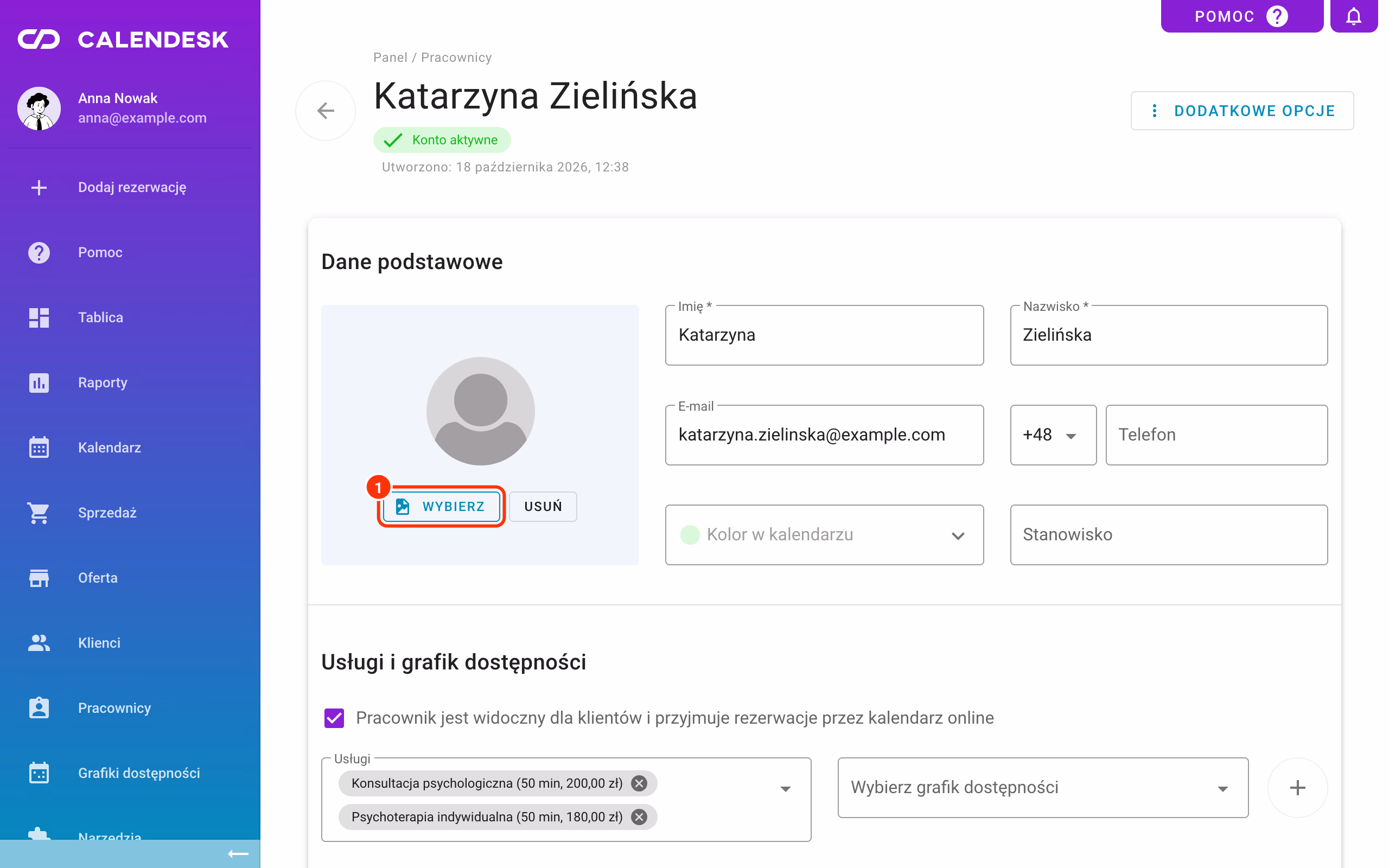
Task: Go back using the arrow button
Action: pos(326,110)
